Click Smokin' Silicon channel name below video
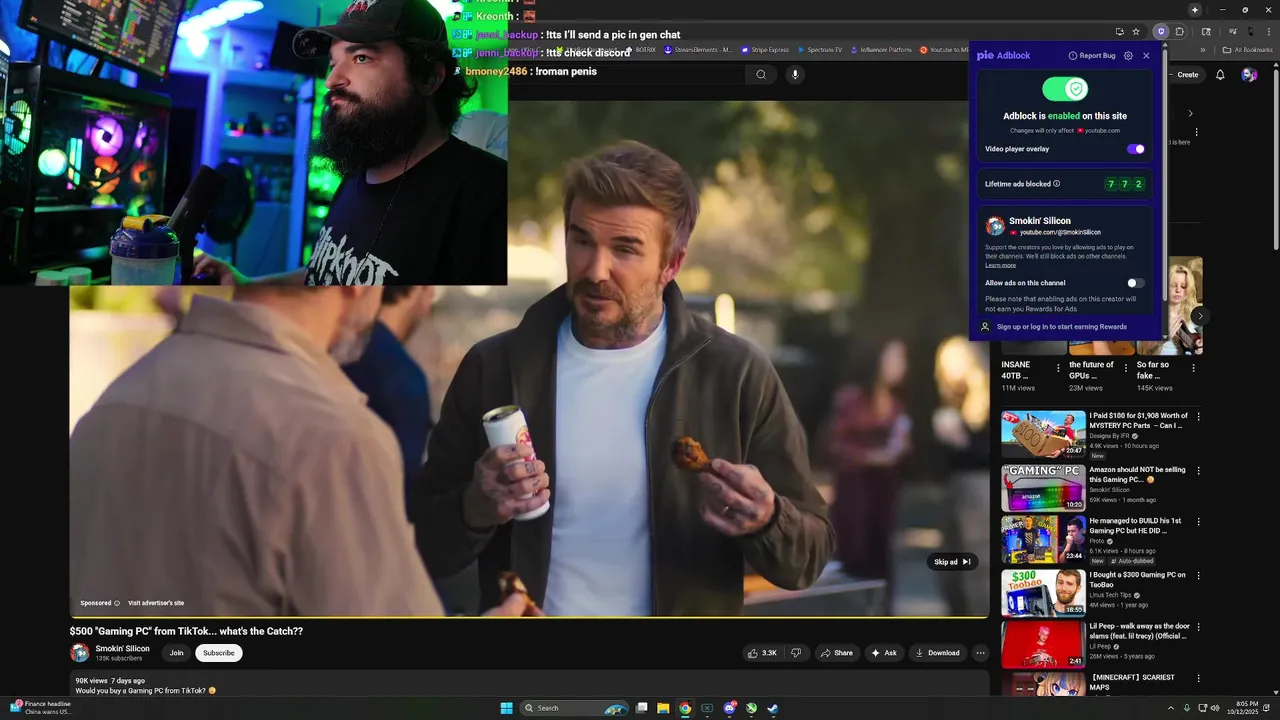Screen dimensions: 1280x720 122,648
